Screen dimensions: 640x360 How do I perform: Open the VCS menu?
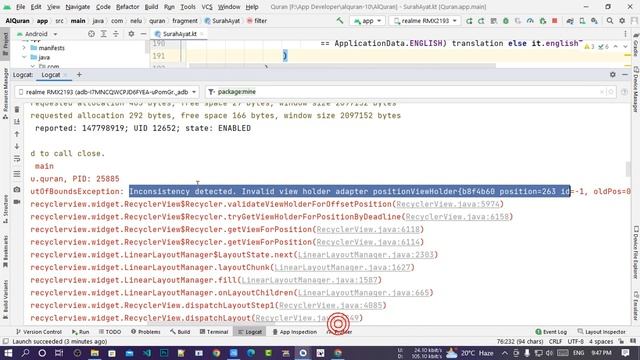click(x=207, y=7)
